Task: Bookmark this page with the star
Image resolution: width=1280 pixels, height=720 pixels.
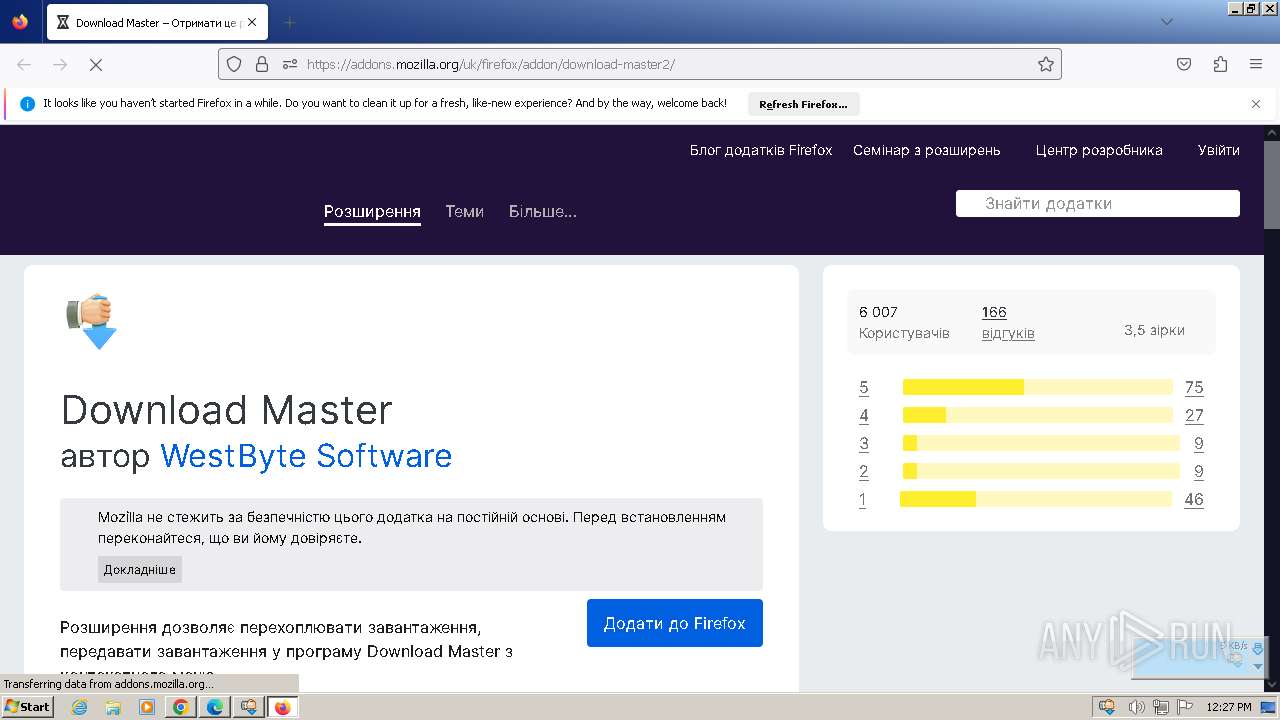Action: tap(1046, 64)
